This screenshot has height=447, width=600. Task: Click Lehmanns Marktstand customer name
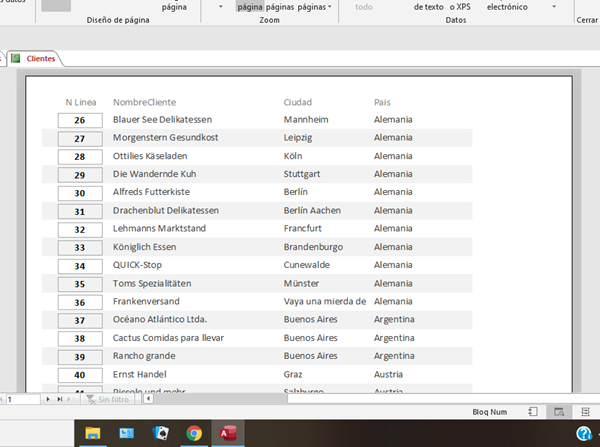[159, 228]
